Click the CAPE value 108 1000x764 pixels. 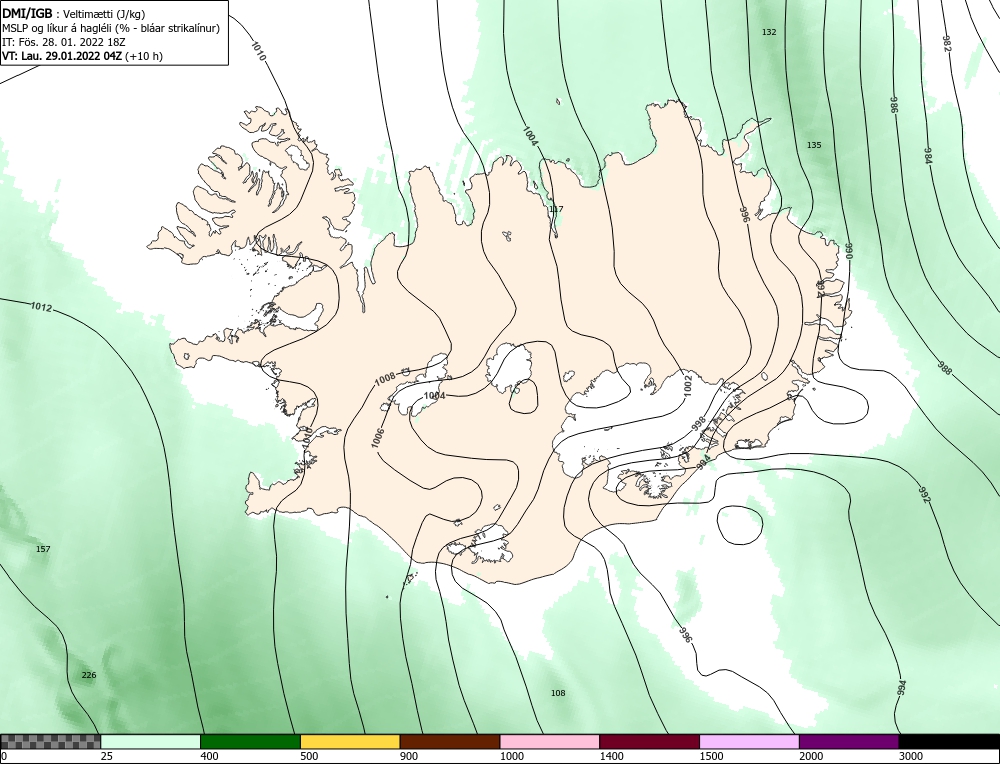click(x=558, y=693)
